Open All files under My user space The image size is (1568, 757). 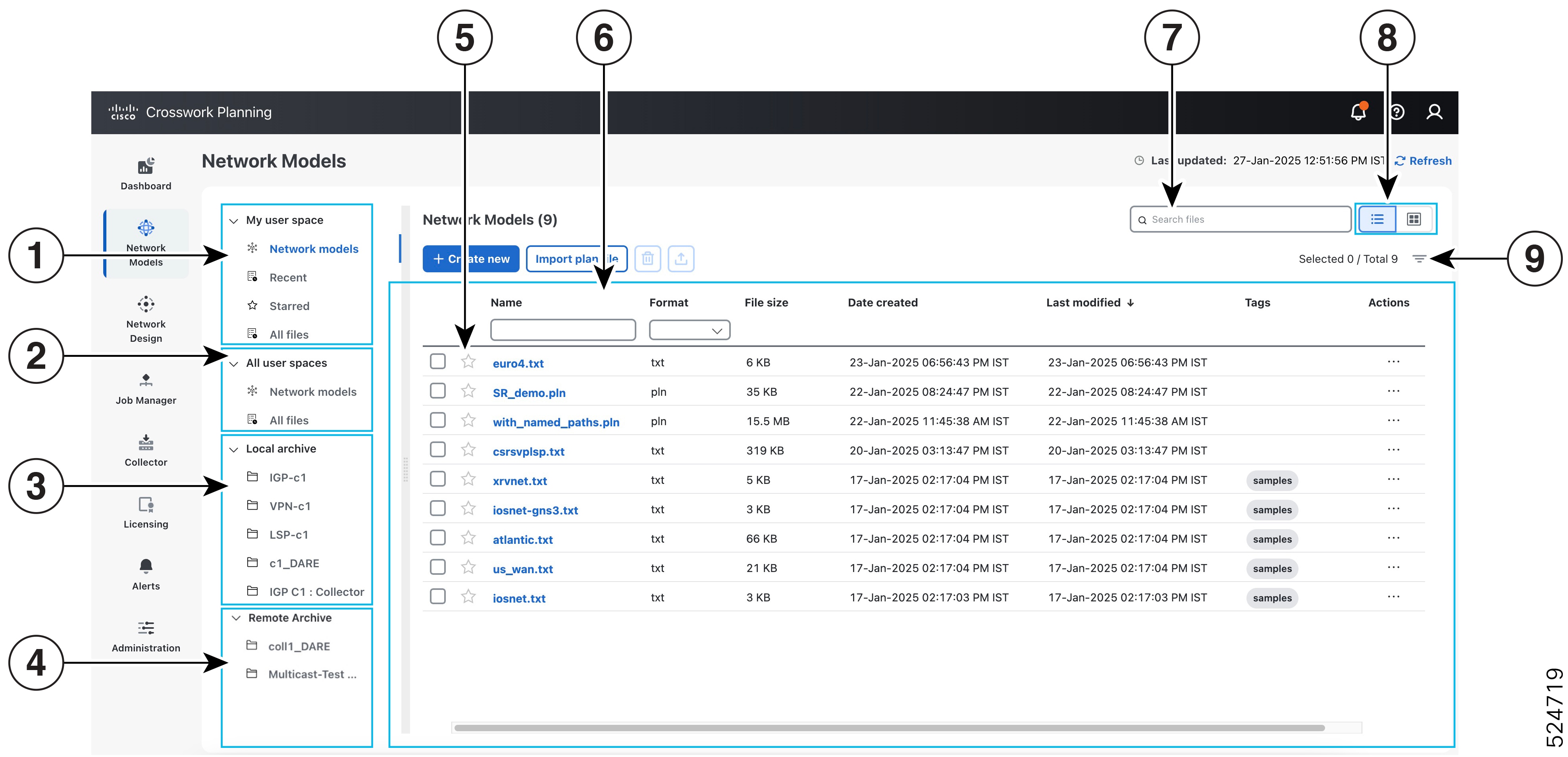click(289, 335)
